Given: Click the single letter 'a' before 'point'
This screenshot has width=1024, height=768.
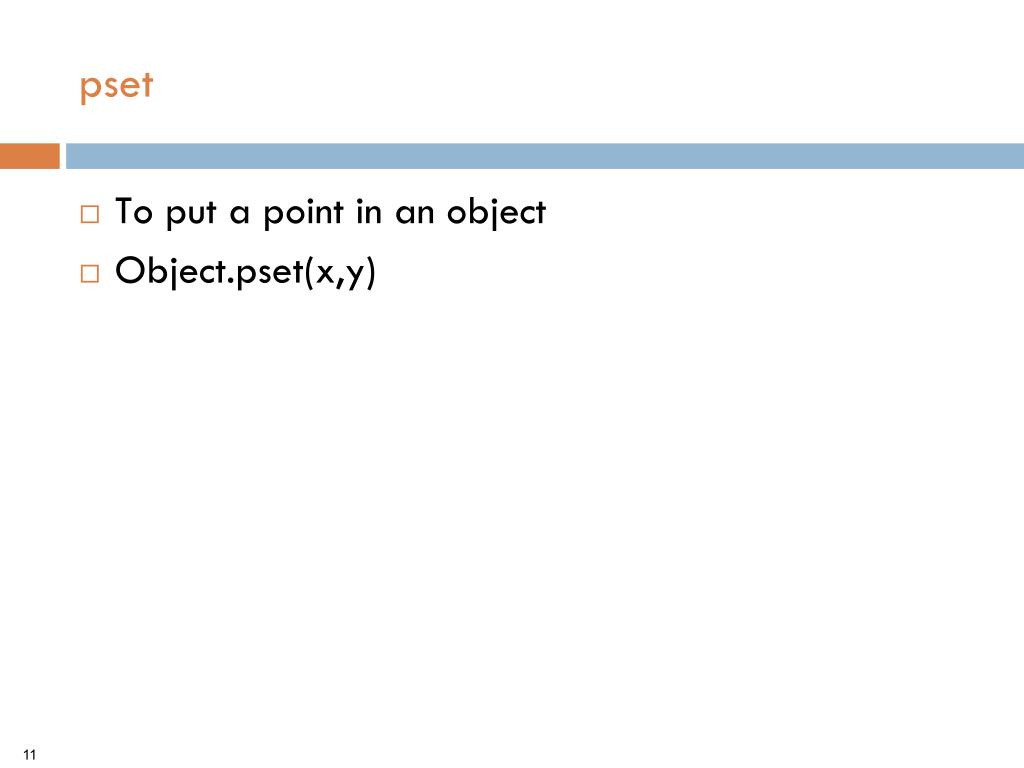Looking at the screenshot, I should click(x=240, y=214).
